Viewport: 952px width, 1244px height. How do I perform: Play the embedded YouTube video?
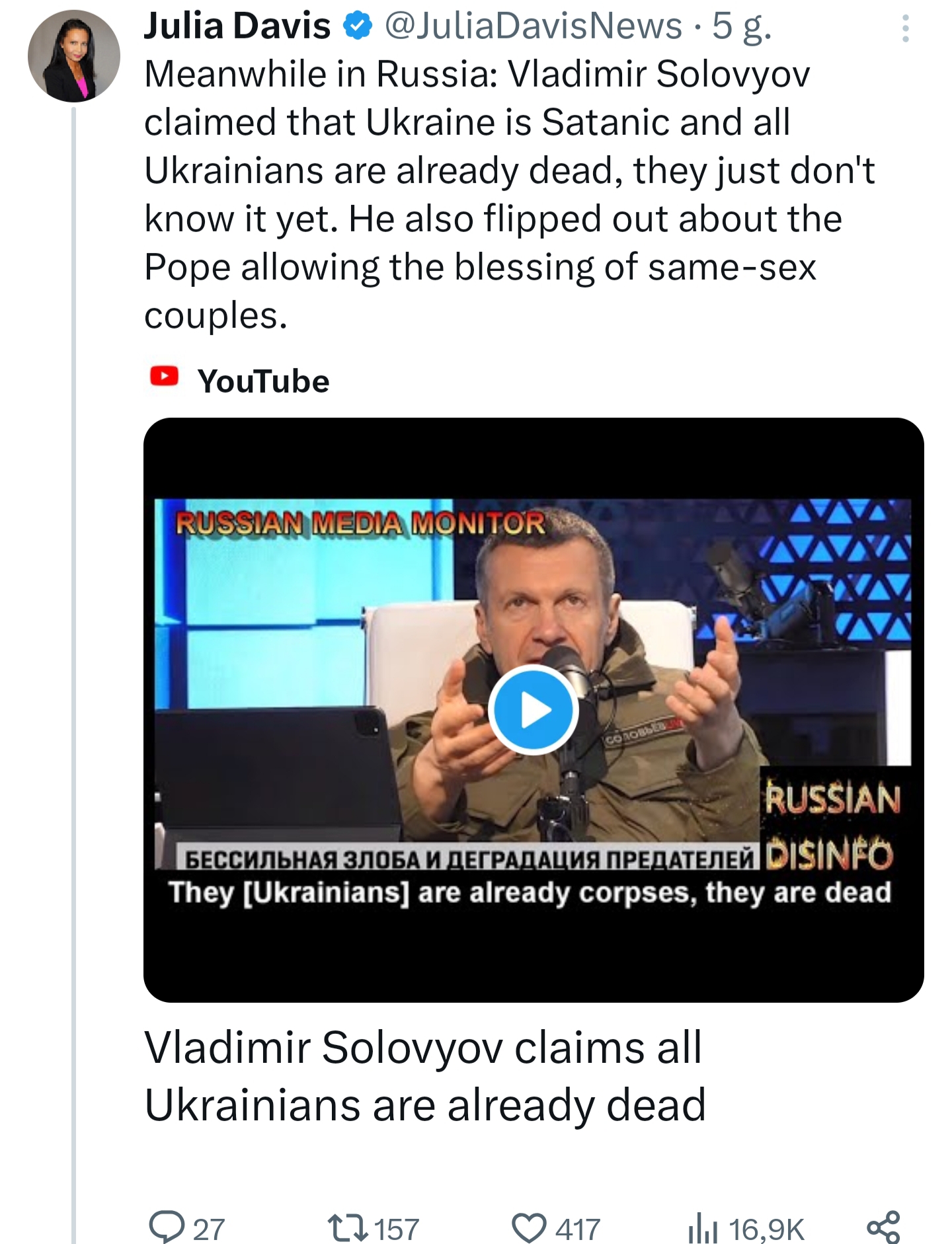(x=534, y=710)
